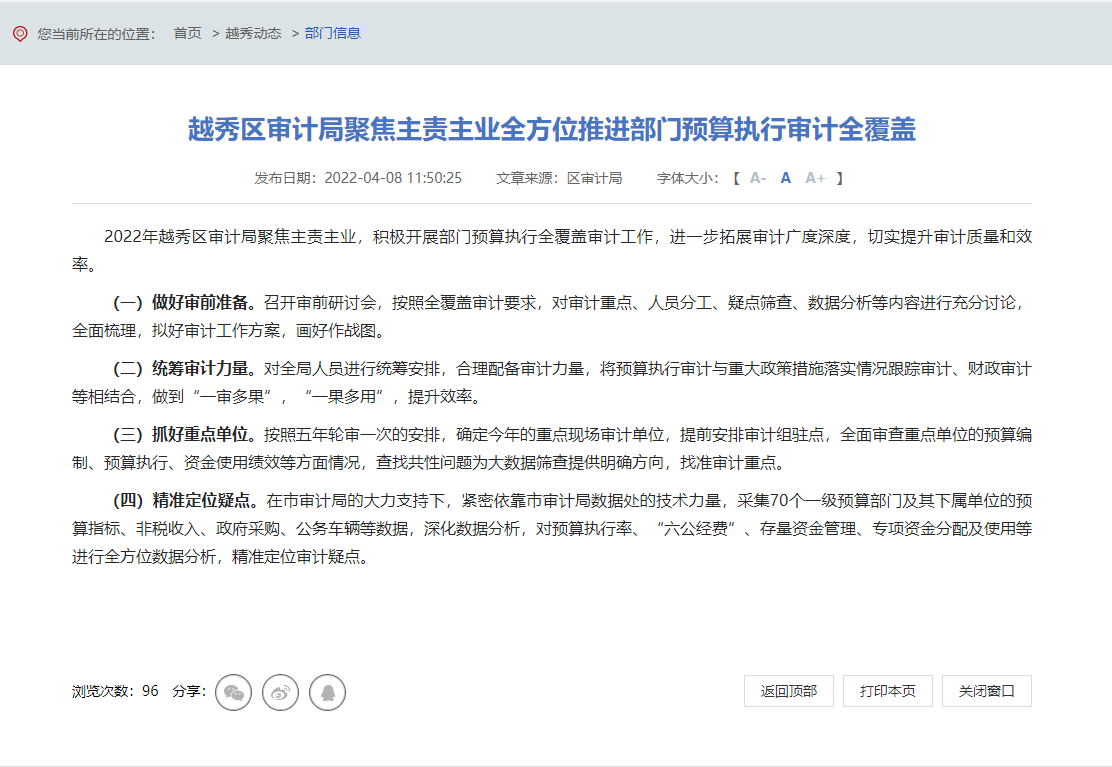Go to 首页 in breadcrumb
The width and height of the screenshot is (1112, 767).
point(187,33)
